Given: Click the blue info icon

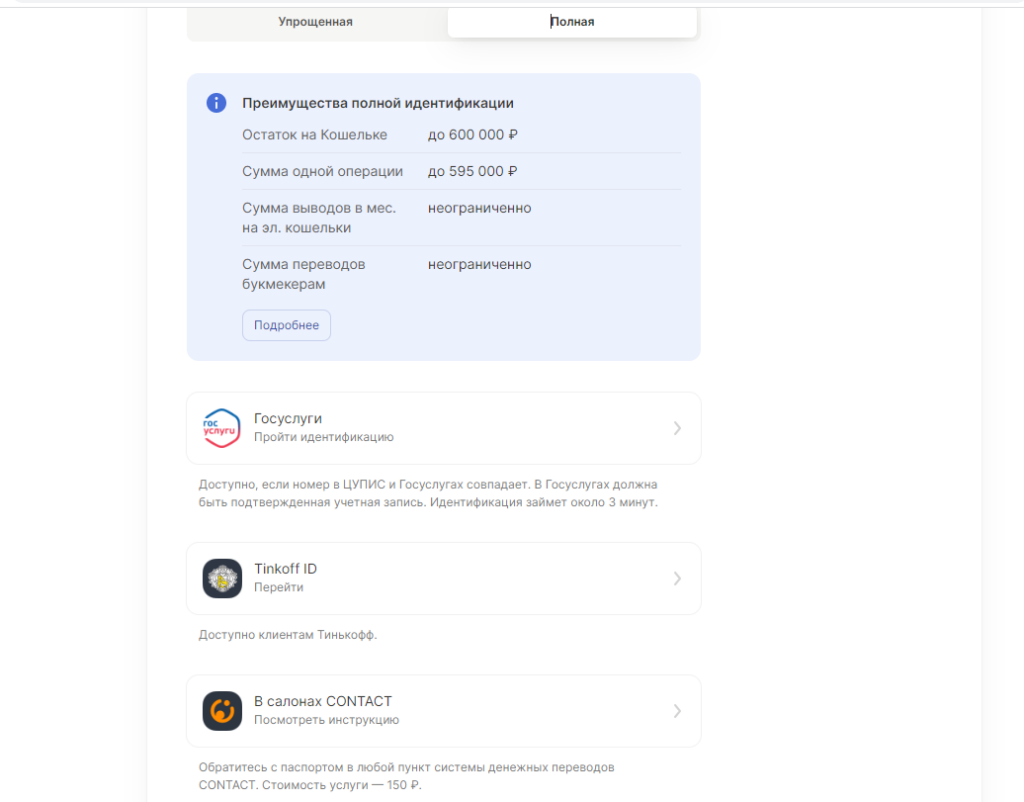Looking at the screenshot, I should coord(216,103).
